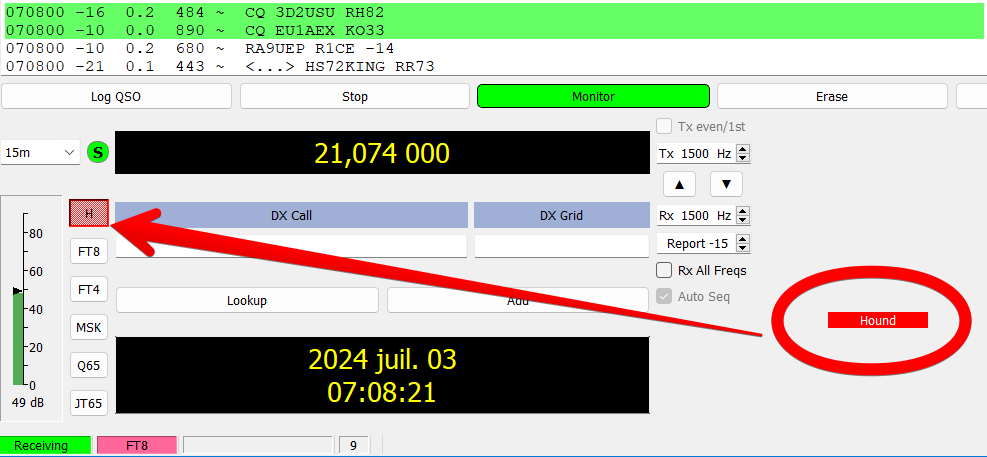Click the 2024 juil. 03 date clock display
This screenshot has width=987, height=457.
382,375
